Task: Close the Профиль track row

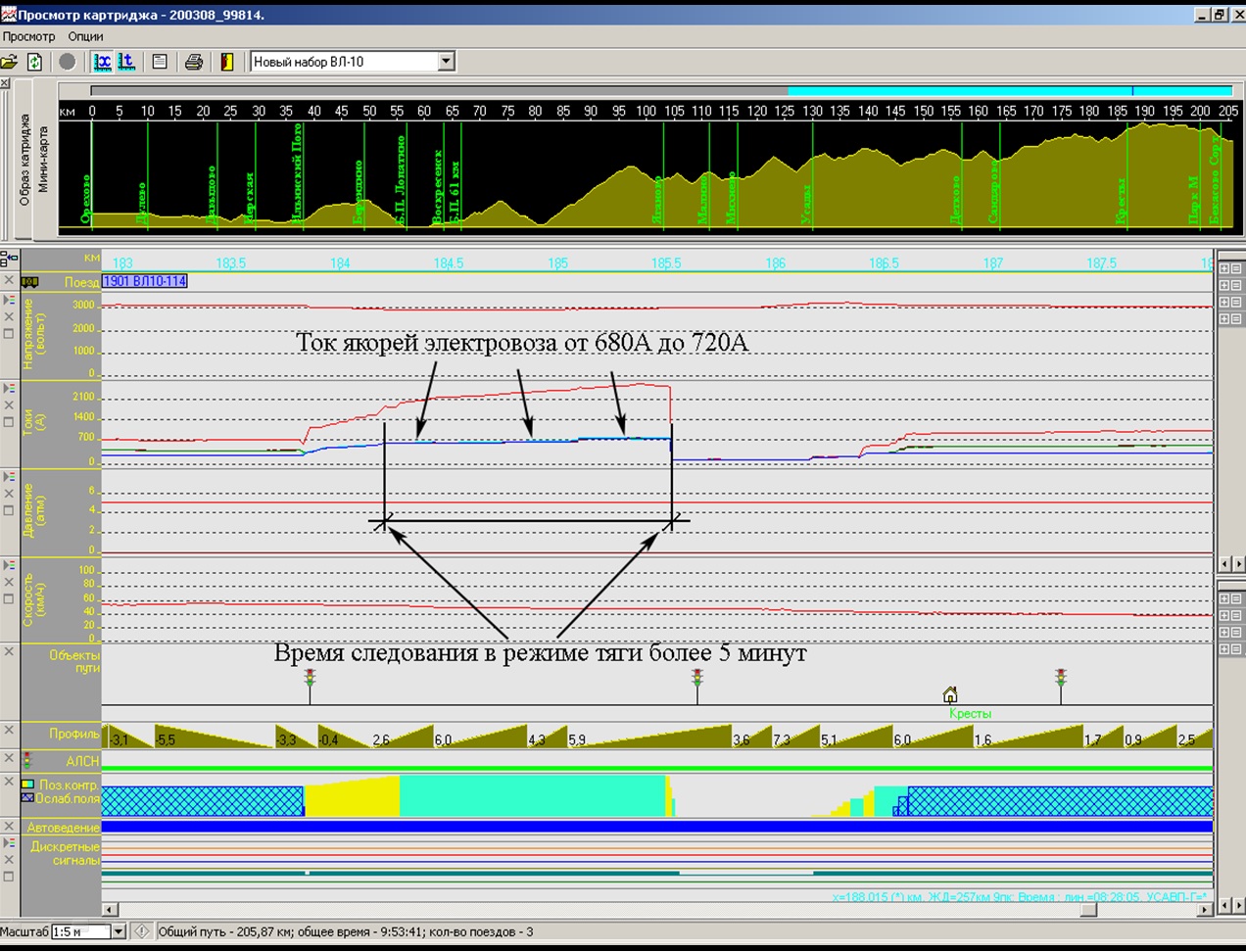Action: (x=9, y=731)
